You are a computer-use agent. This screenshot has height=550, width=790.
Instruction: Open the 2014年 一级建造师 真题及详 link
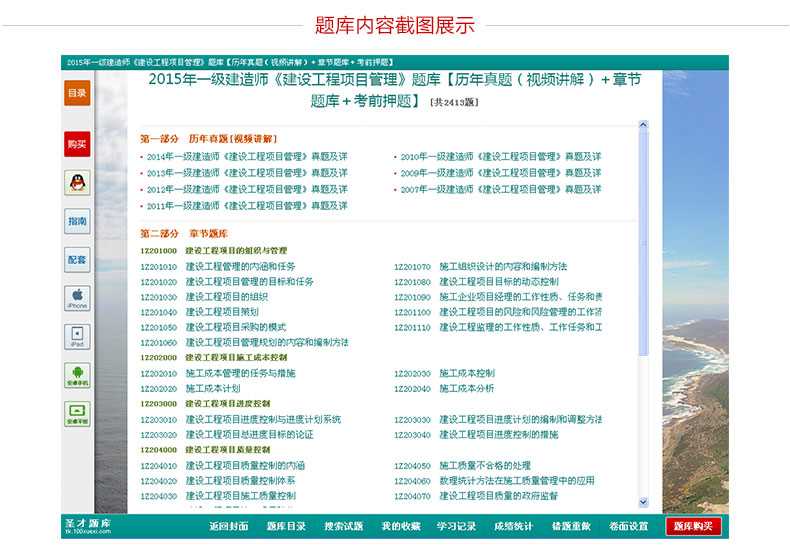pyautogui.click(x=247, y=157)
